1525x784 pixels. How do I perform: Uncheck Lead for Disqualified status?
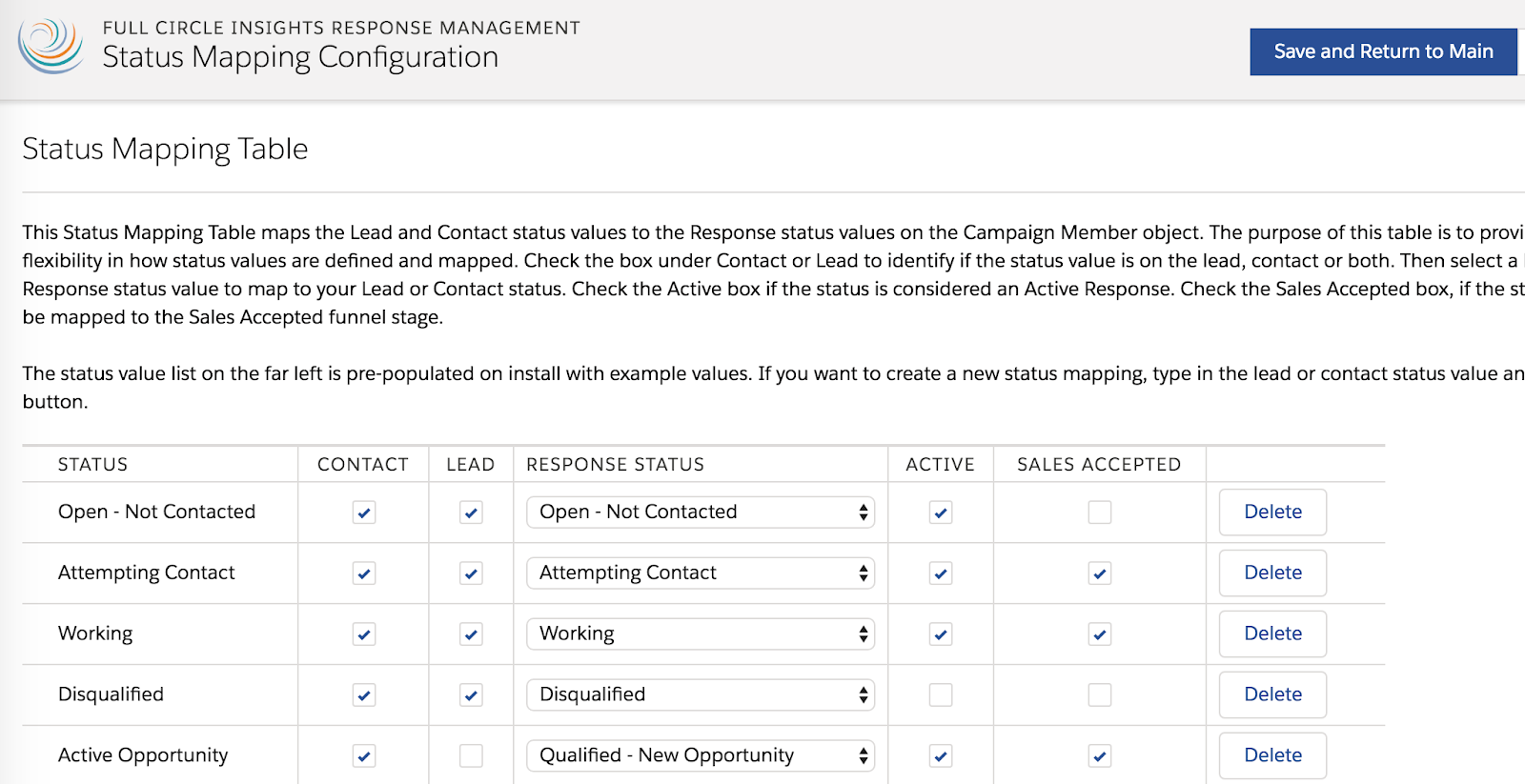click(471, 695)
